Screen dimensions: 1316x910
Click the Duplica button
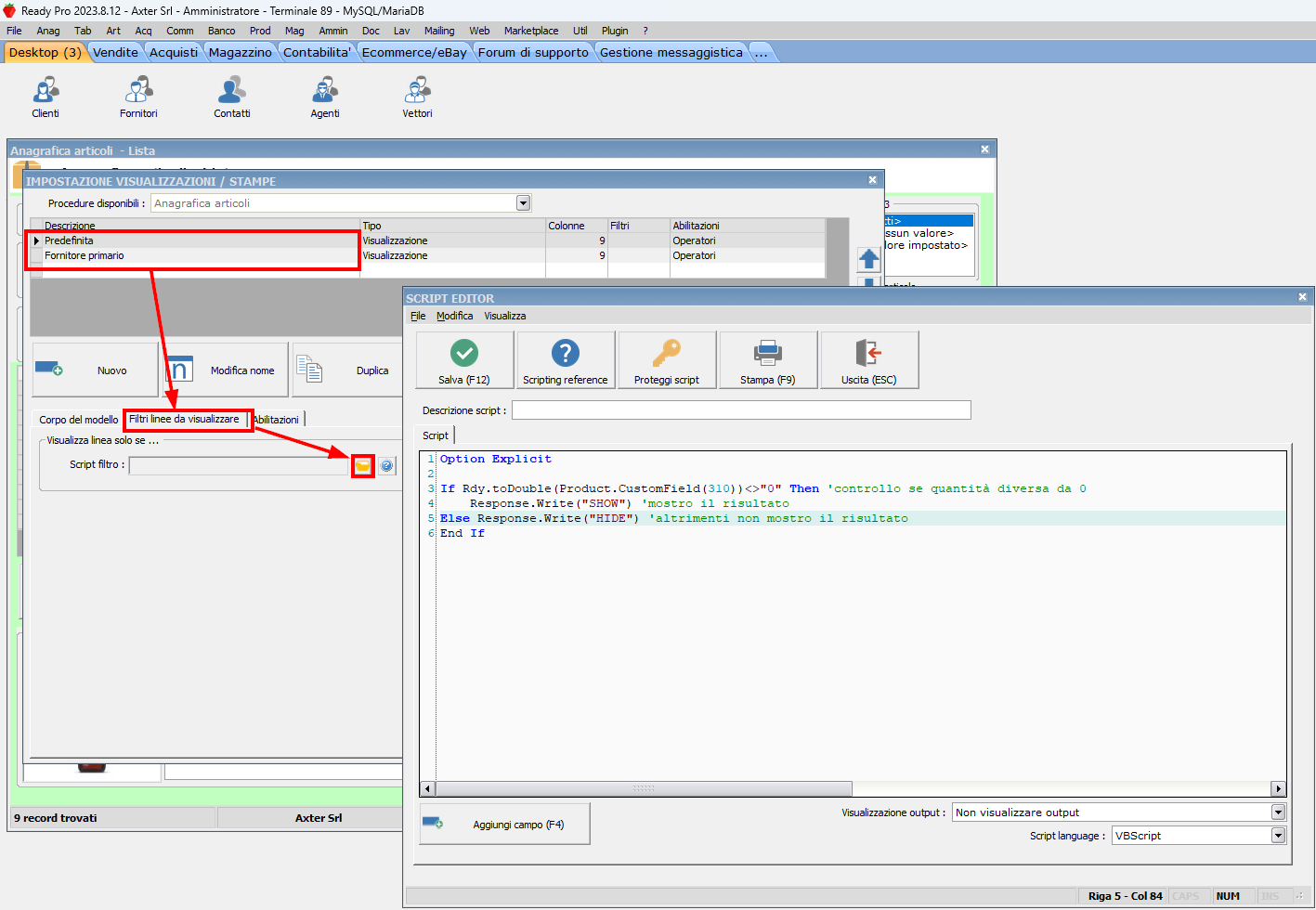(x=348, y=370)
